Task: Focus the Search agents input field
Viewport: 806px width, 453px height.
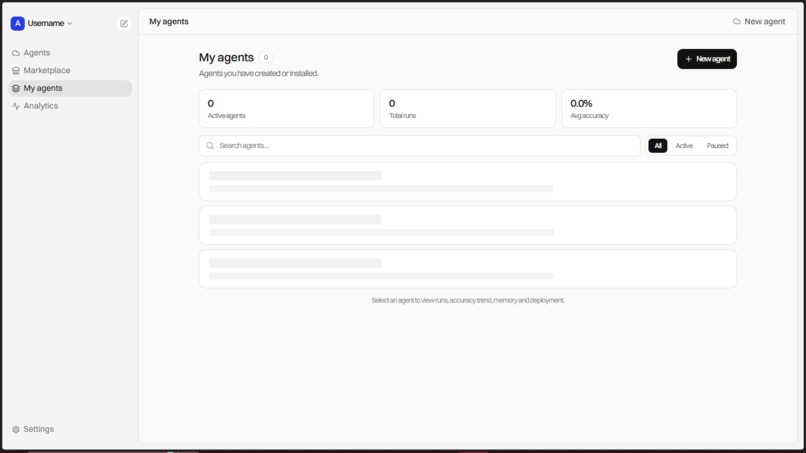Action: click(x=419, y=146)
